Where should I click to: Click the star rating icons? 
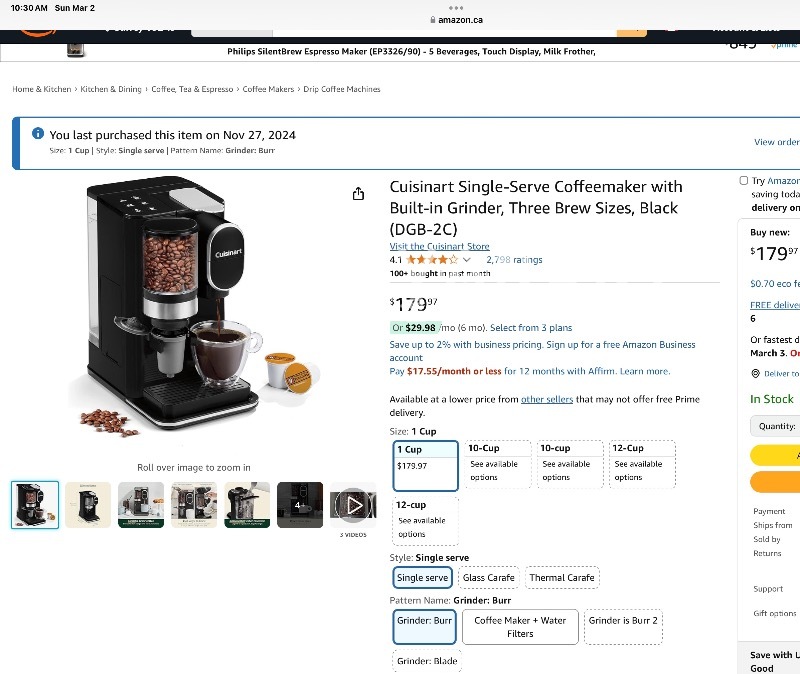[x=432, y=259]
